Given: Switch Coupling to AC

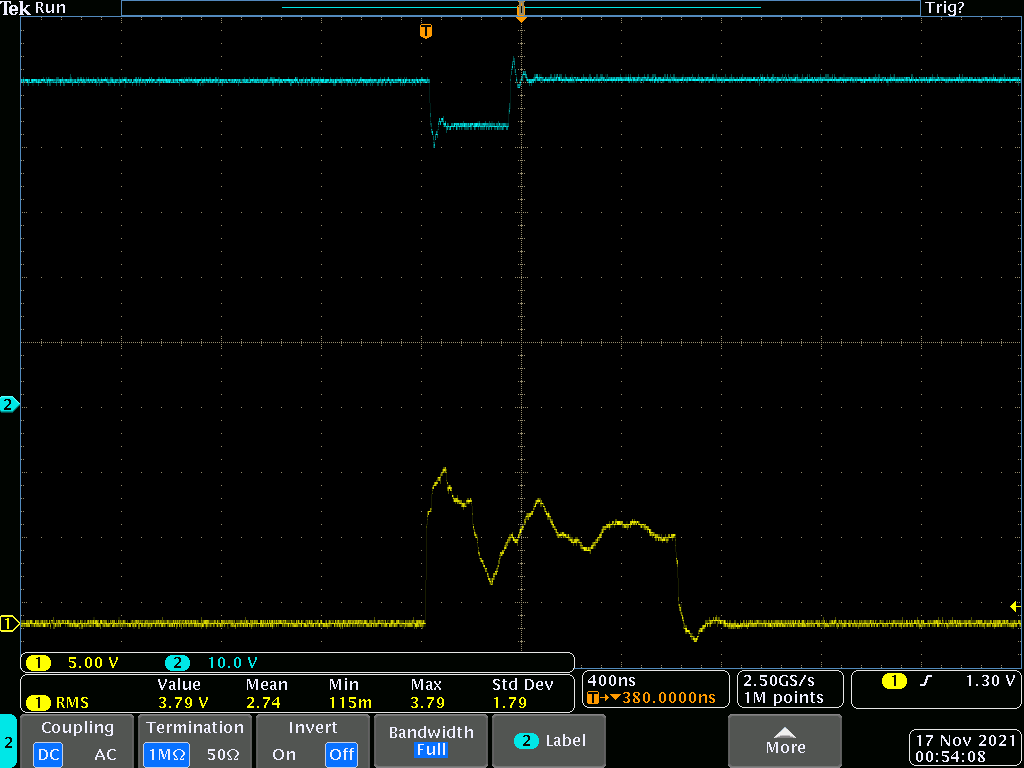Looking at the screenshot, I should coord(105,755).
